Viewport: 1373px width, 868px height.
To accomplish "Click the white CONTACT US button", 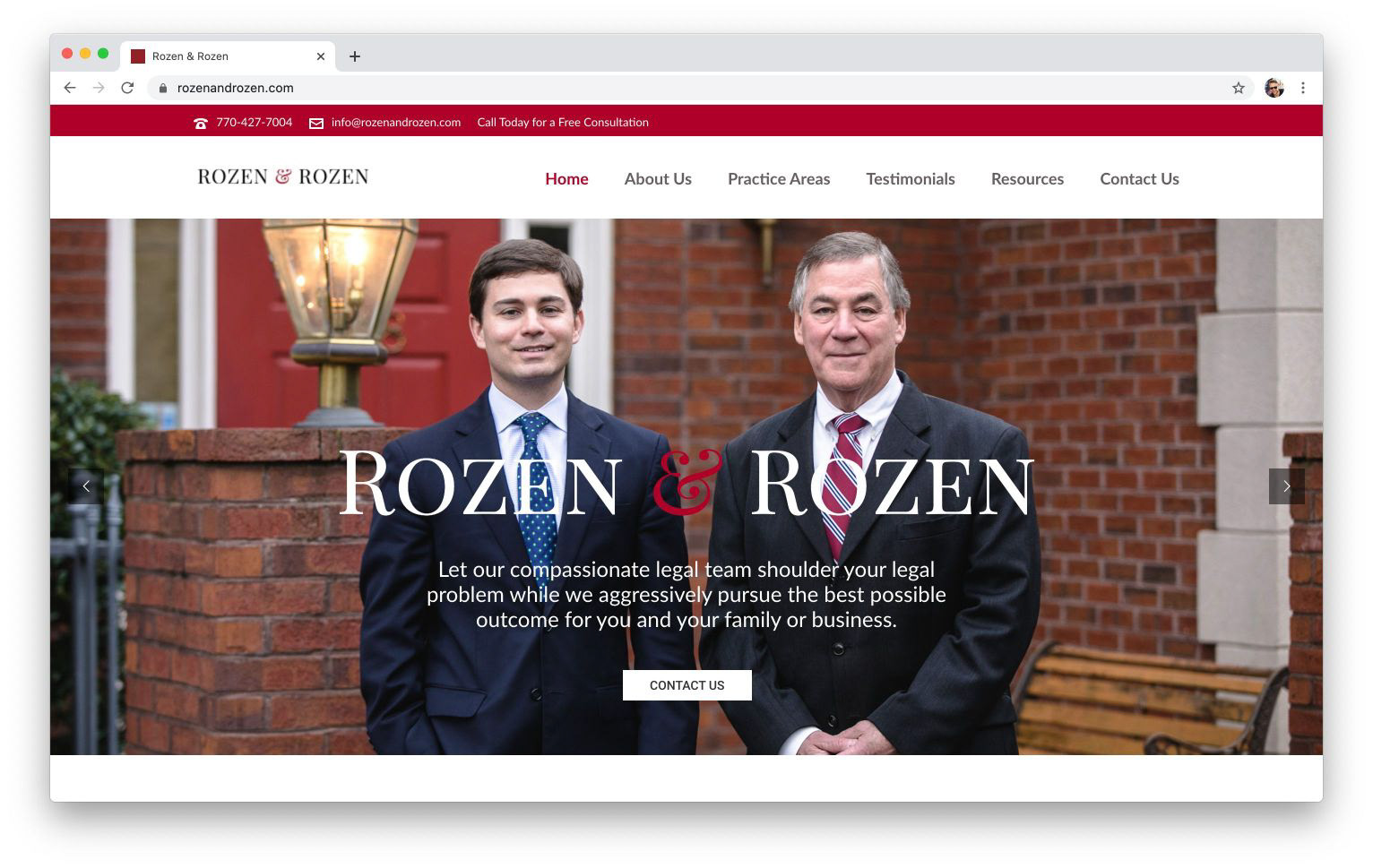I will [x=687, y=685].
